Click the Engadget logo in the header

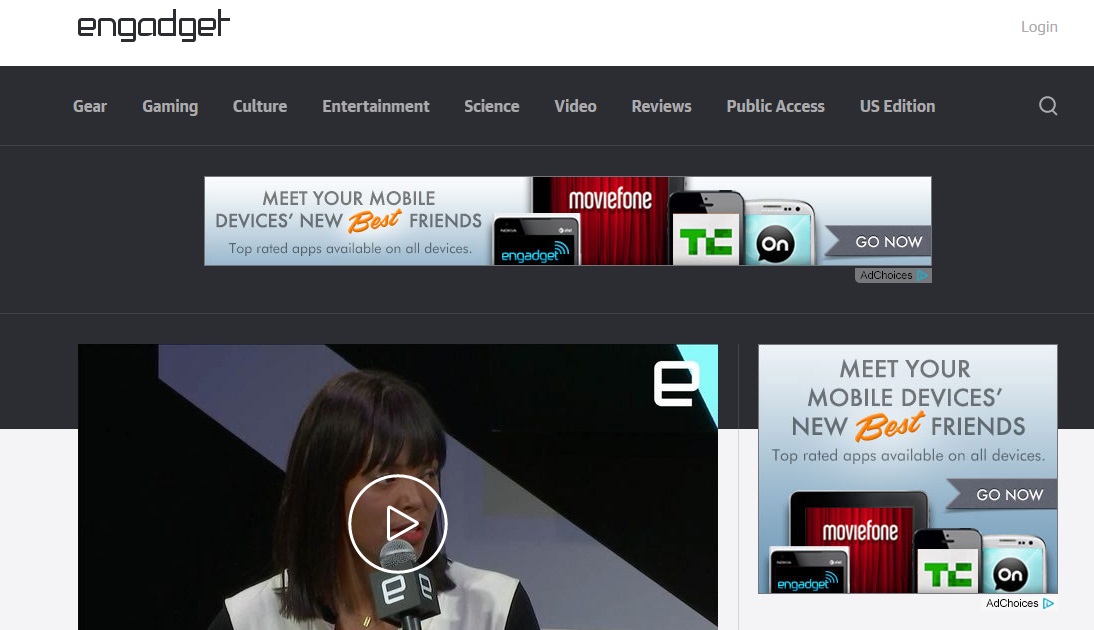[x=153, y=25]
